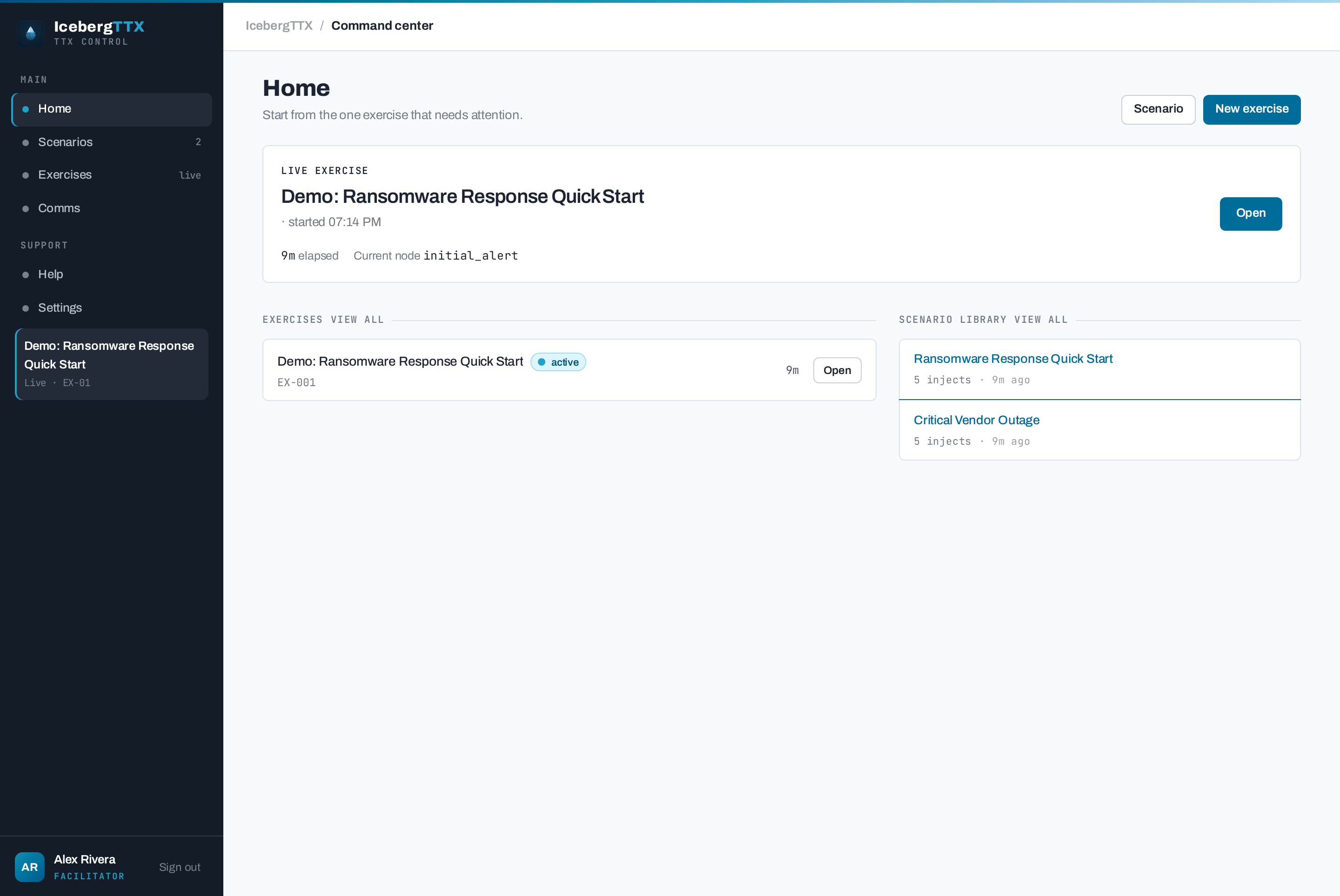Image resolution: width=1340 pixels, height=896 pixels.
Task: Click the 9m elapsed text
Action: tap(310, 255)
